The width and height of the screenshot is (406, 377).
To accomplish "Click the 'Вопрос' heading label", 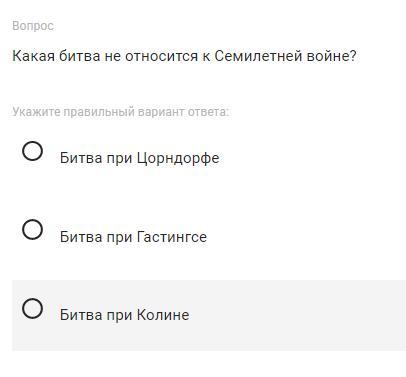I will point(33,26).
